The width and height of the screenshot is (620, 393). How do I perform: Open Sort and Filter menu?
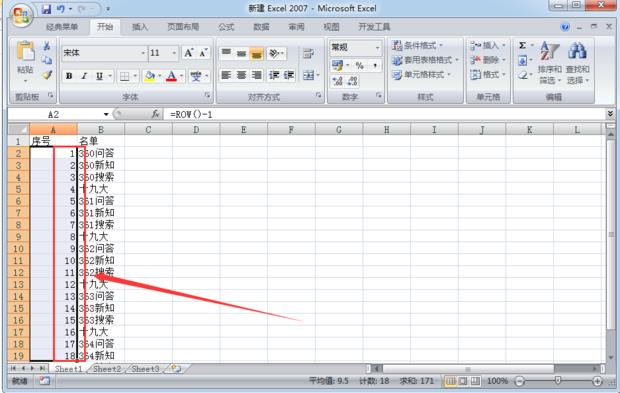click(x=550, y=62)
